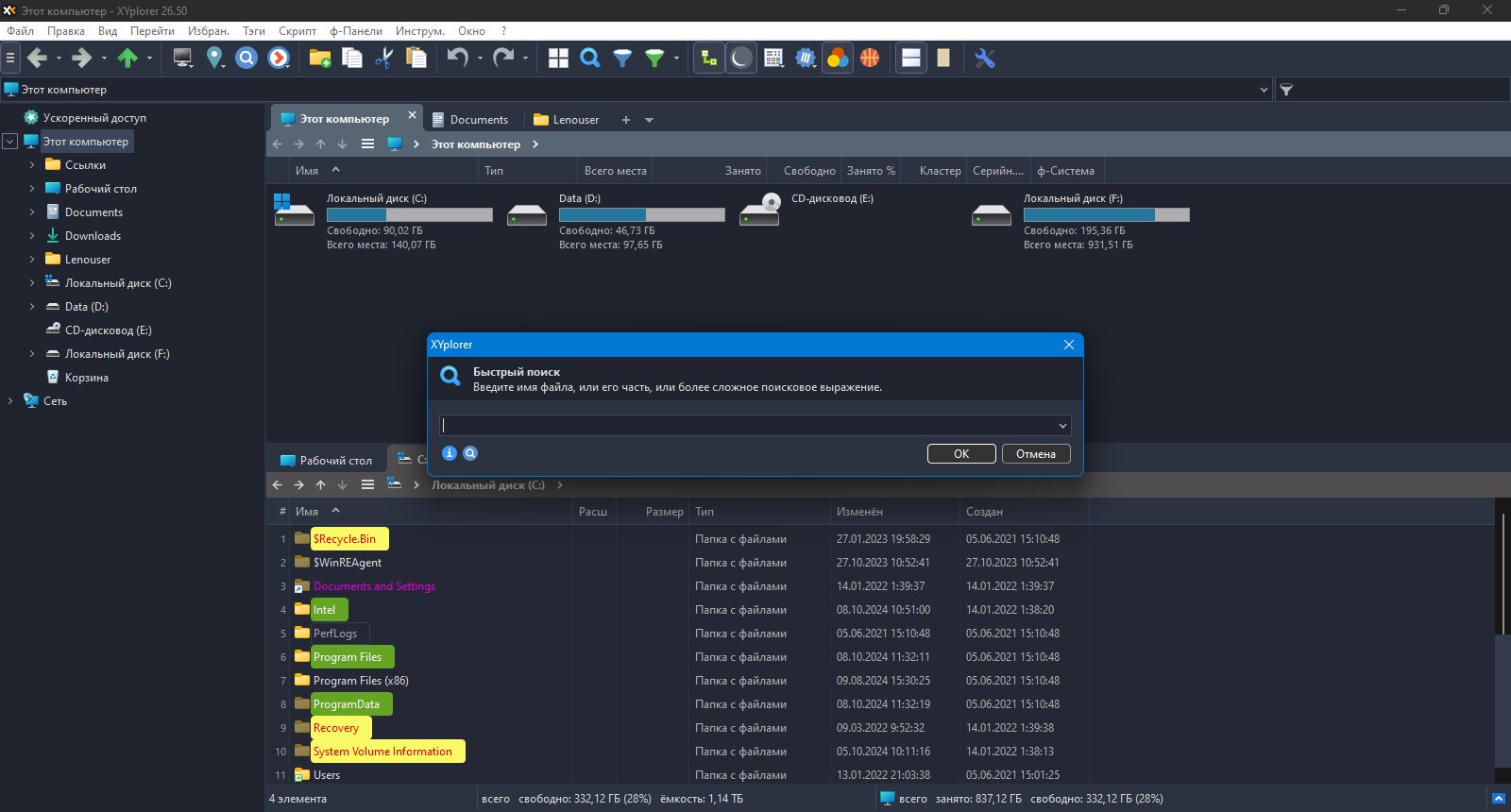Toggle the main menu hamburger button in toolbar
The height and width of the screenshot is (812, 1511).
click(10, 59)
